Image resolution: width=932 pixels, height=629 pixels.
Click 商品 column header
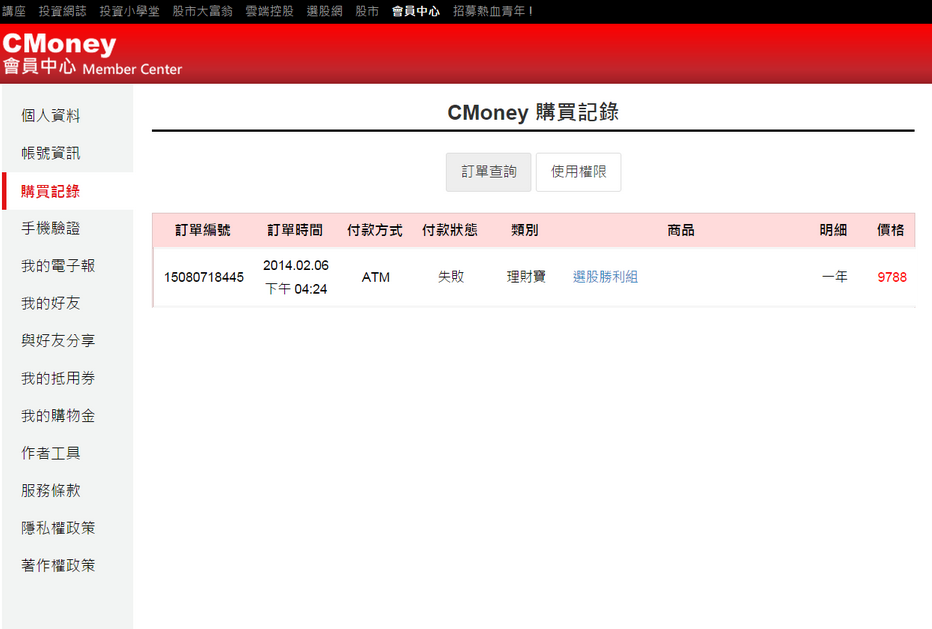click(681, 230)
